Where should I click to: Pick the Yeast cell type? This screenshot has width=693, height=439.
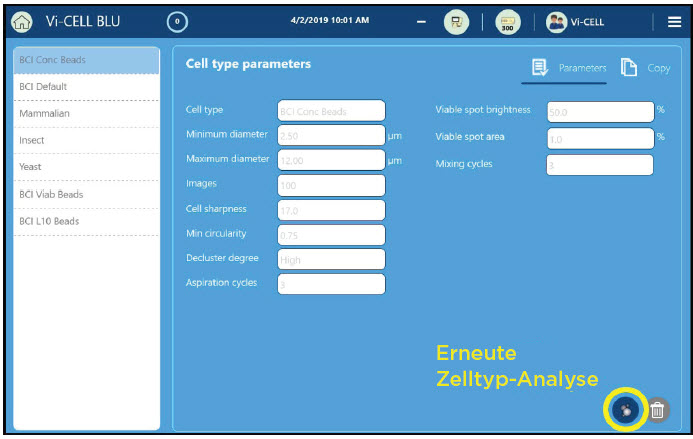86,167
